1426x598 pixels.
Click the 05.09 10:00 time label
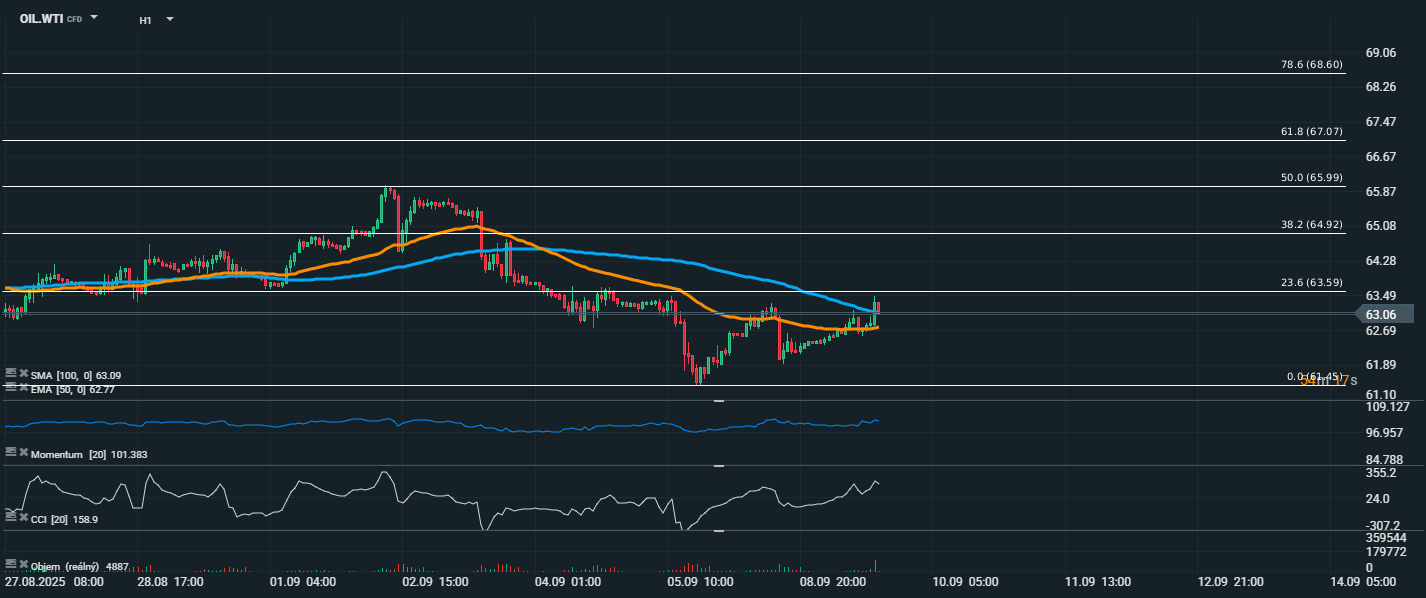click(x=701, y=581)
